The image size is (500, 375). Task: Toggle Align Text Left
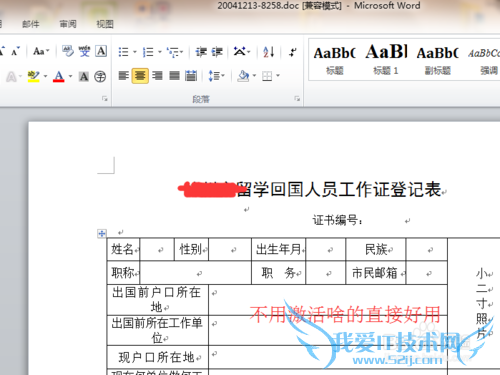click(124, 76)
